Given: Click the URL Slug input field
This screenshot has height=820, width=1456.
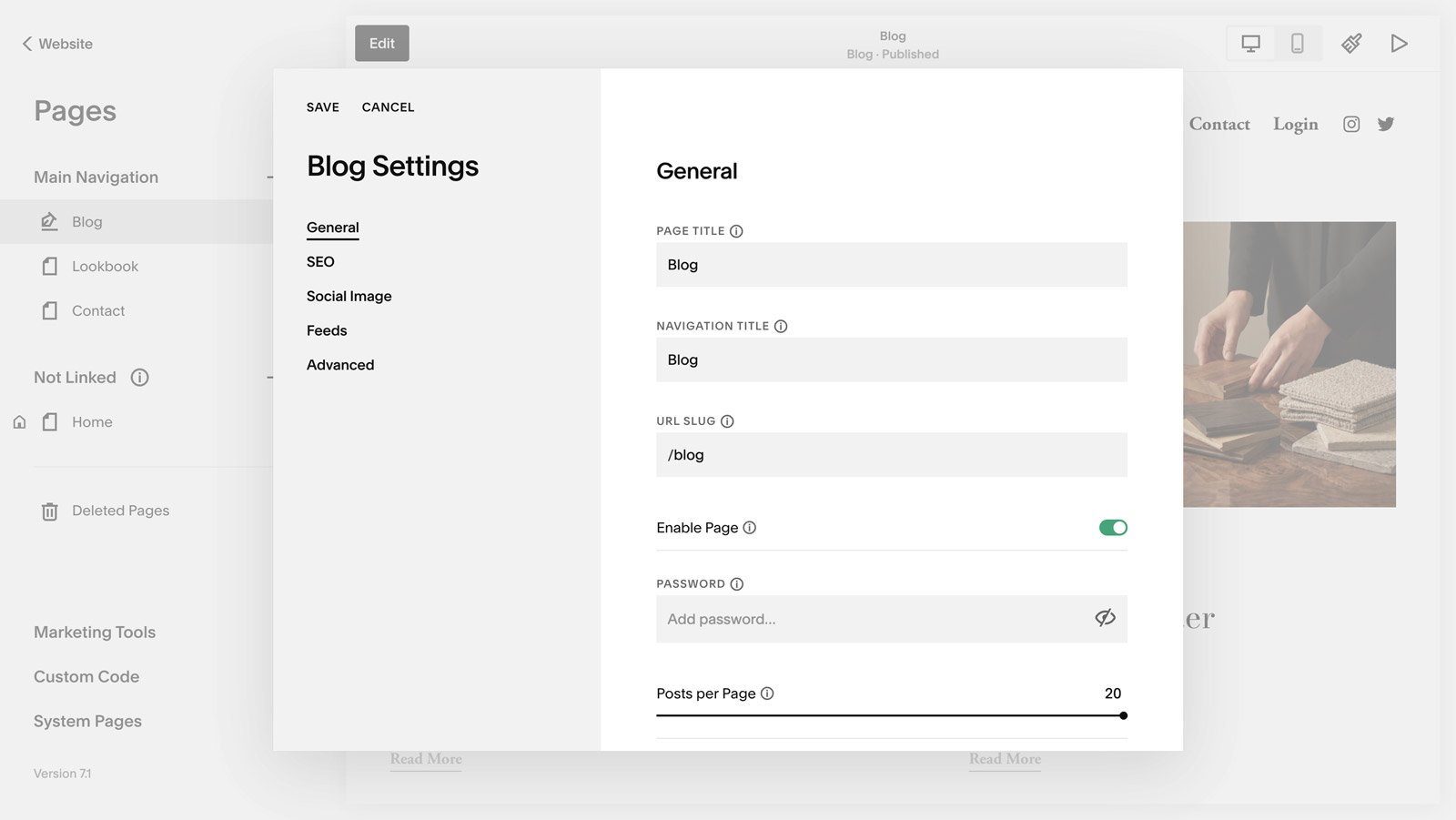Looking at the screenshot, I should pyautogui.click(x=892, y=455).
